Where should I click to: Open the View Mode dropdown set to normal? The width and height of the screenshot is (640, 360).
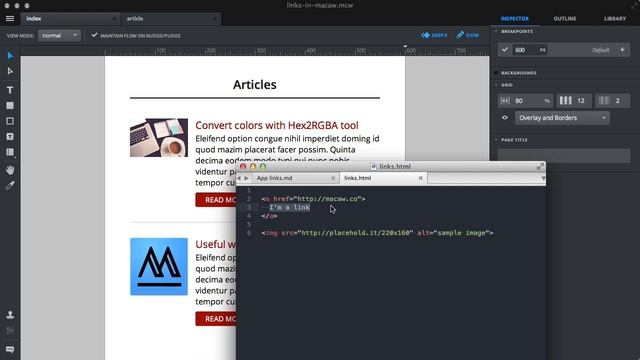(59, 36)
